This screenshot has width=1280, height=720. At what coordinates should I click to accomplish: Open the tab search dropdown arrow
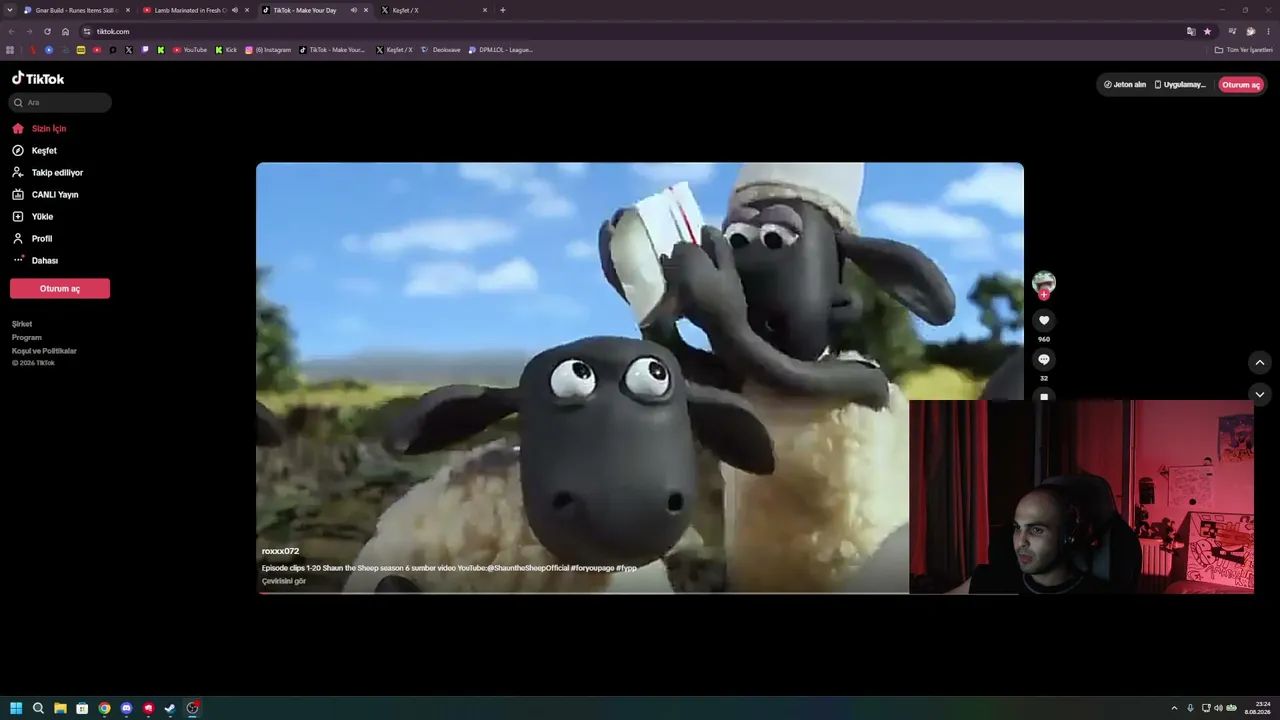9,10
